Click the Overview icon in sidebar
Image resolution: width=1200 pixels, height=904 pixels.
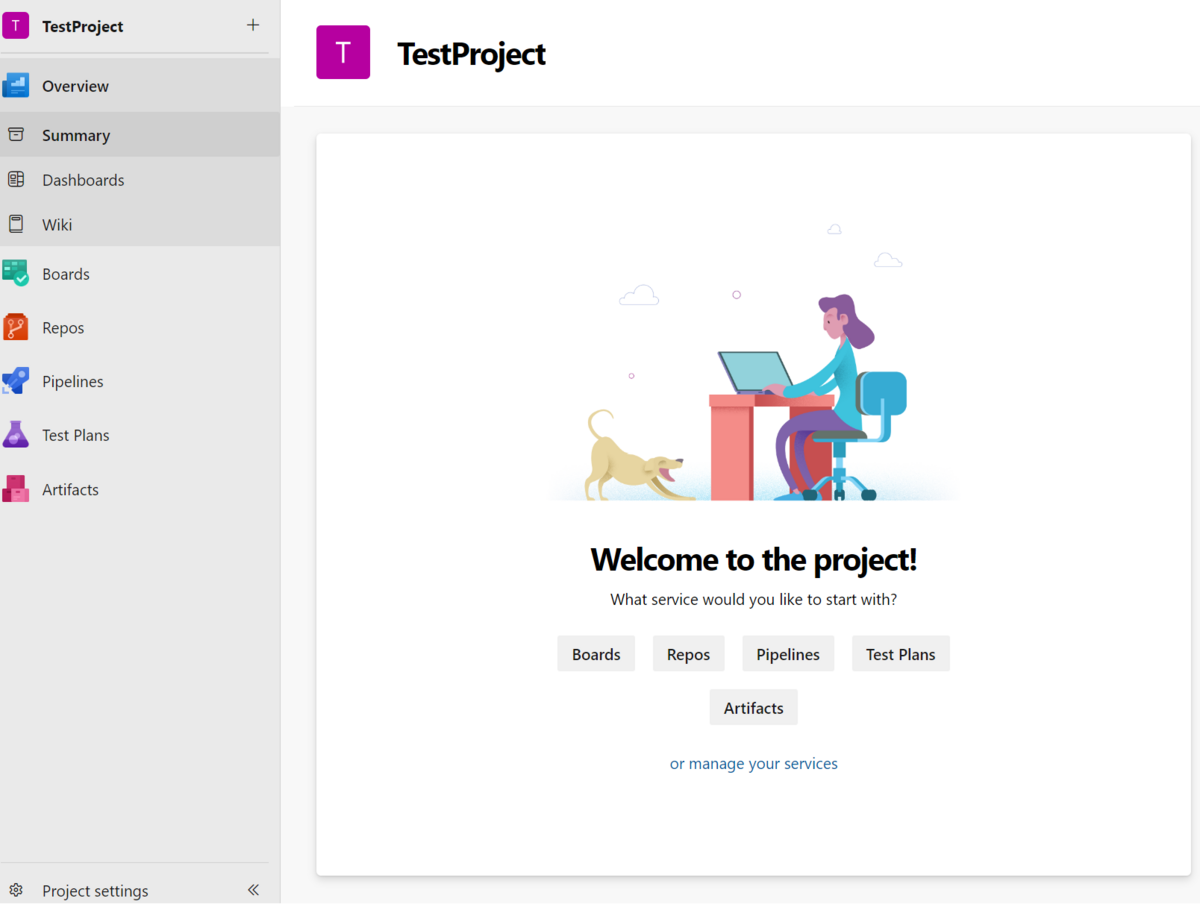coord(16,86)
